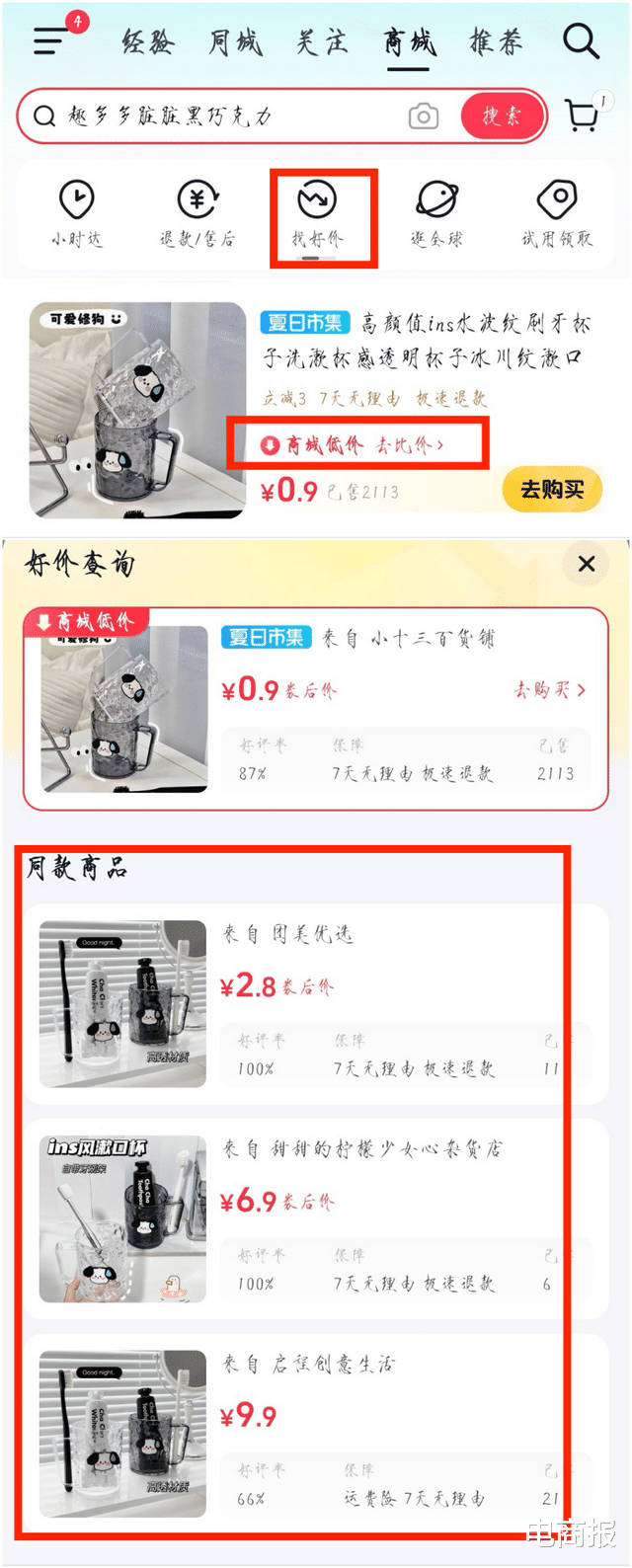
Task: Click the red 搜索 button
Action: [503, 117]
